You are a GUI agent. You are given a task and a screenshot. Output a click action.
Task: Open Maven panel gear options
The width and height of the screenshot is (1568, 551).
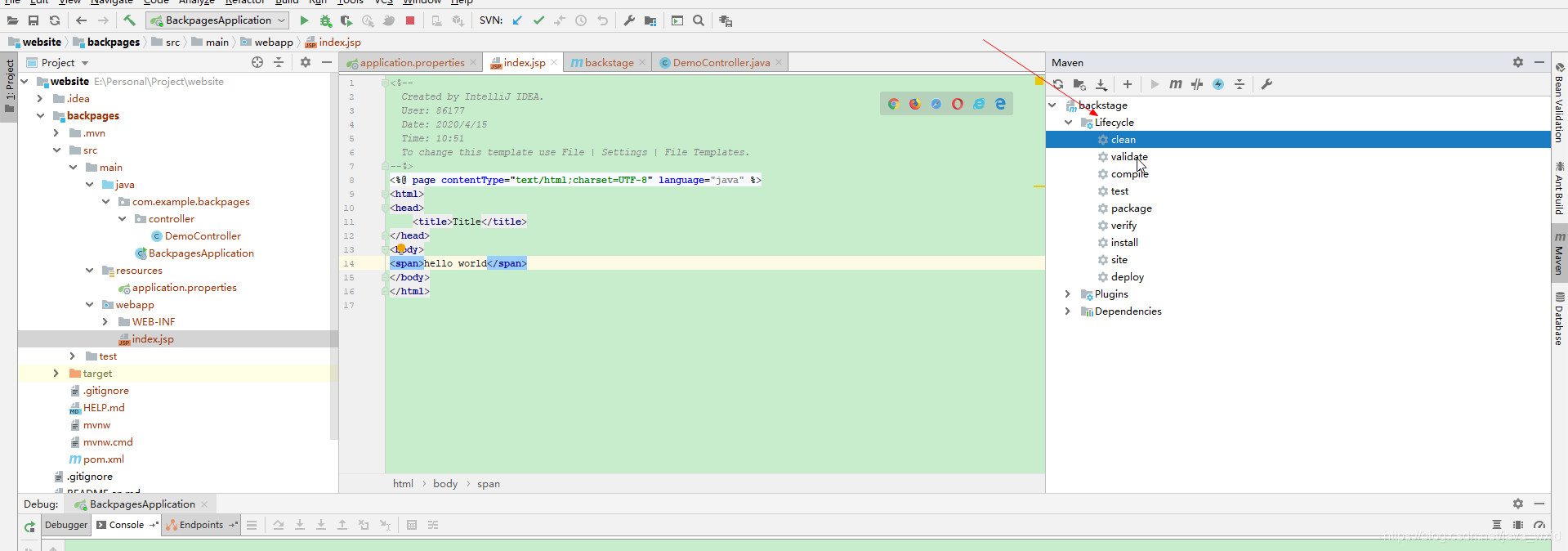tap(1518, 62)
